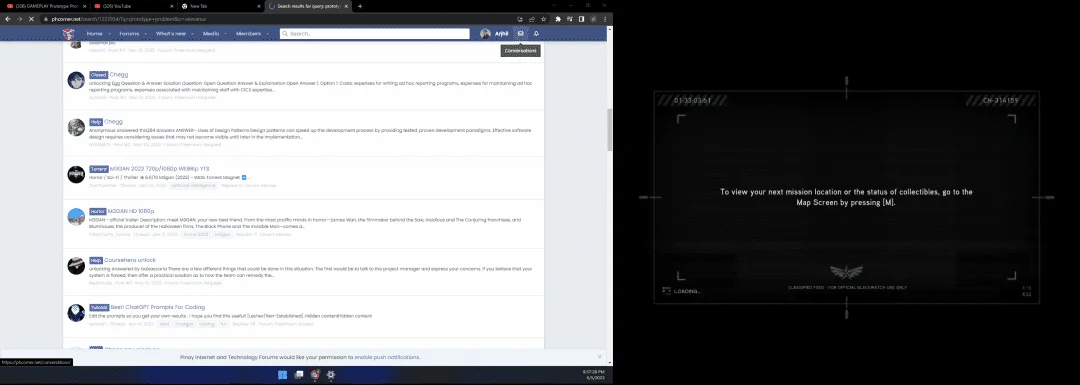Close the New Tab tab
Screen dimensions: 1080x385
tap(258, 6)
